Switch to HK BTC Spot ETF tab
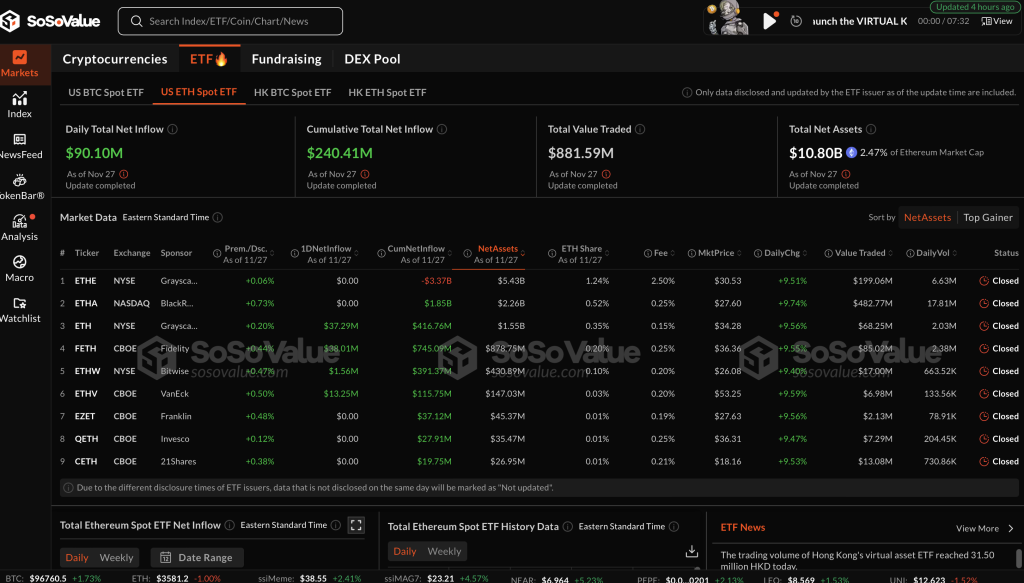1024x583 pixels. pos(293,92)
